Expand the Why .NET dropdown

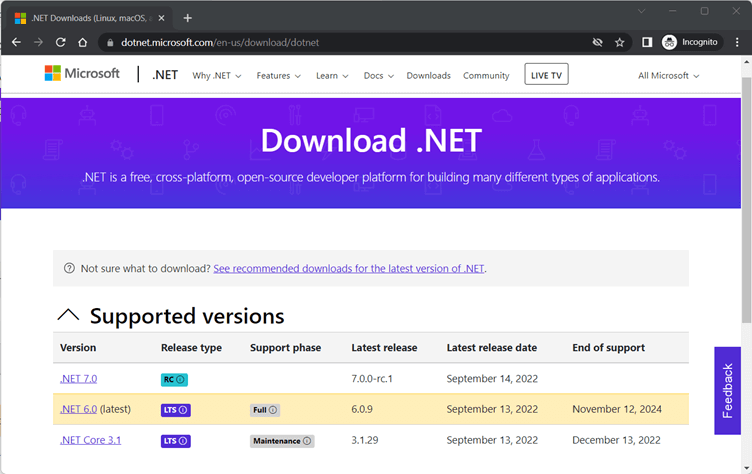click(215, 75)
